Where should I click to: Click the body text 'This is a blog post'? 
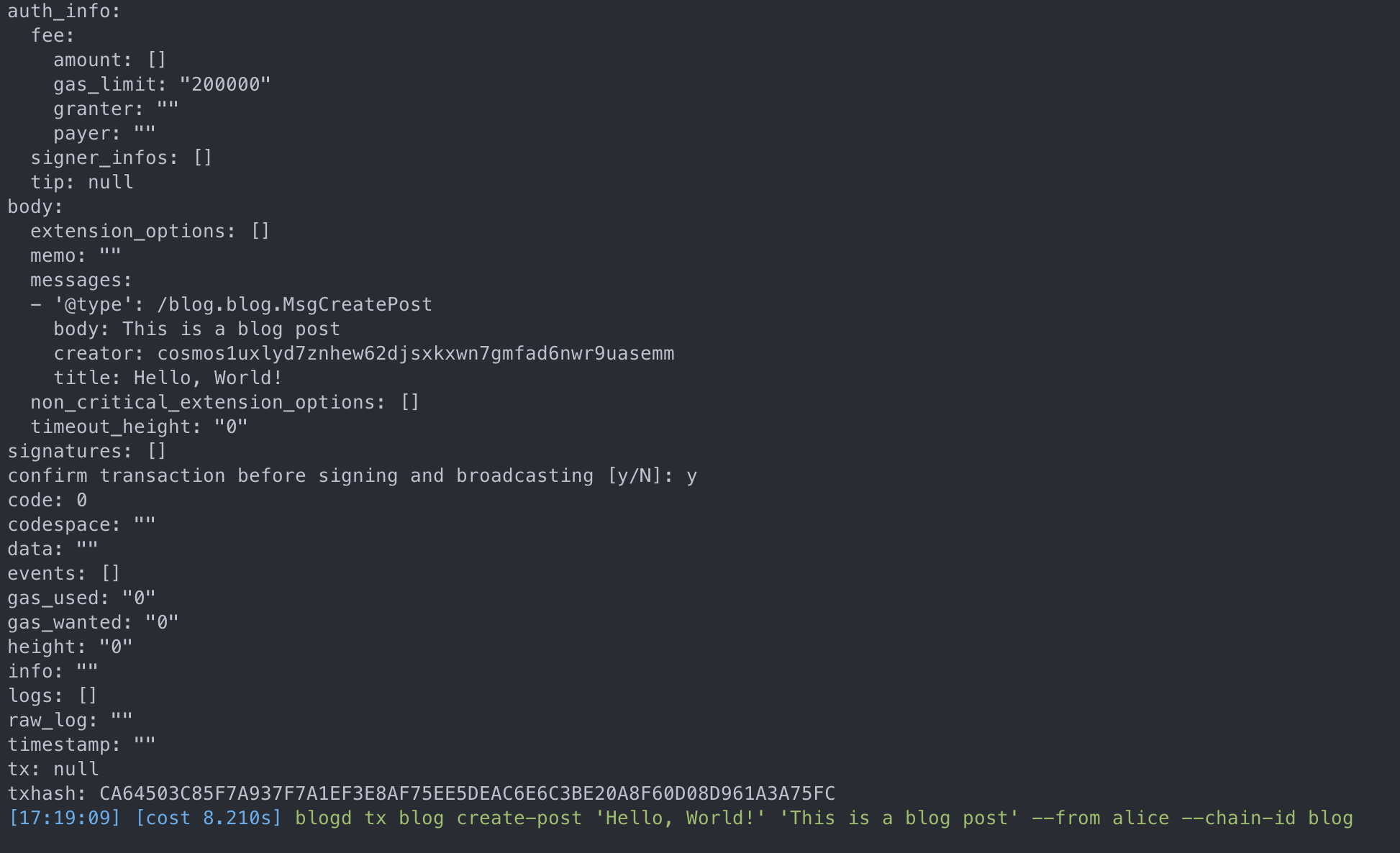point(231,329)
